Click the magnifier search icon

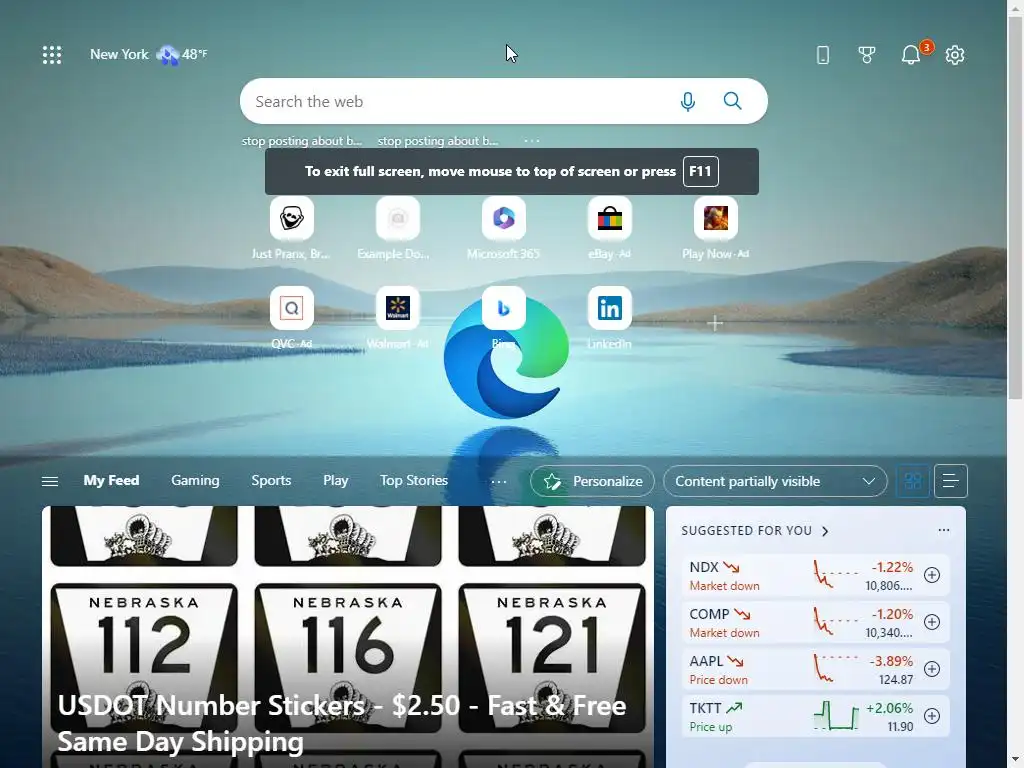coord(732,101)
